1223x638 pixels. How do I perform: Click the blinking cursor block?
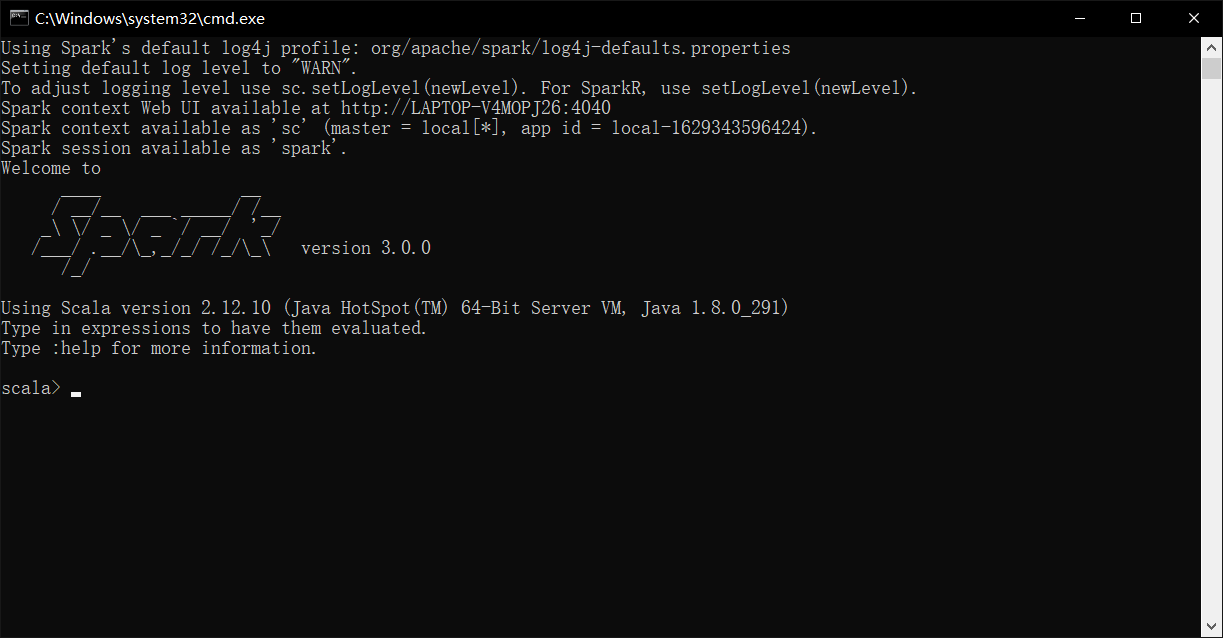tap(76, 393)
